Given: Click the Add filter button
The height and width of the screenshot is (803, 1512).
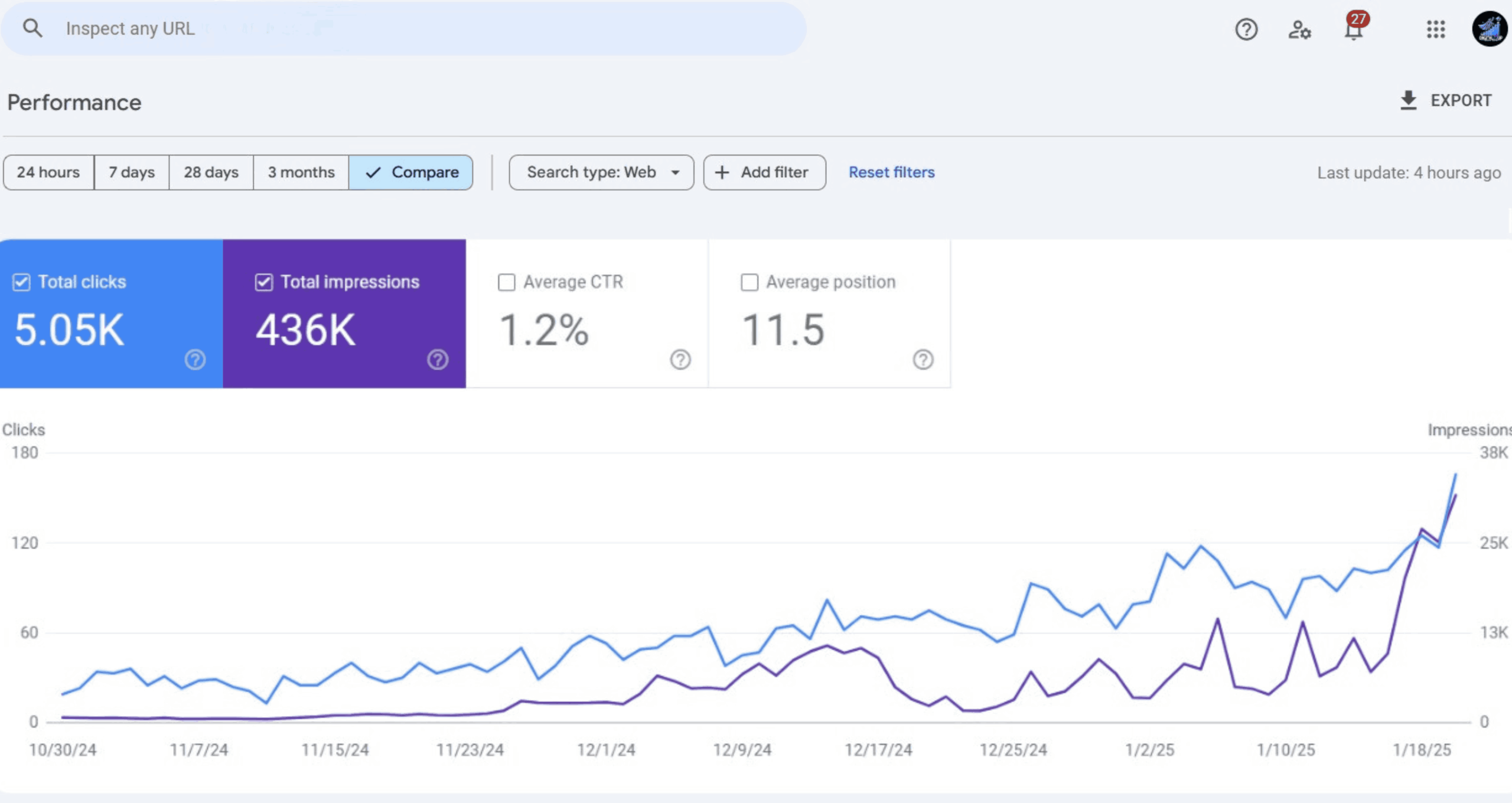Looking at the screenshot, I should [x=764, y=172].
